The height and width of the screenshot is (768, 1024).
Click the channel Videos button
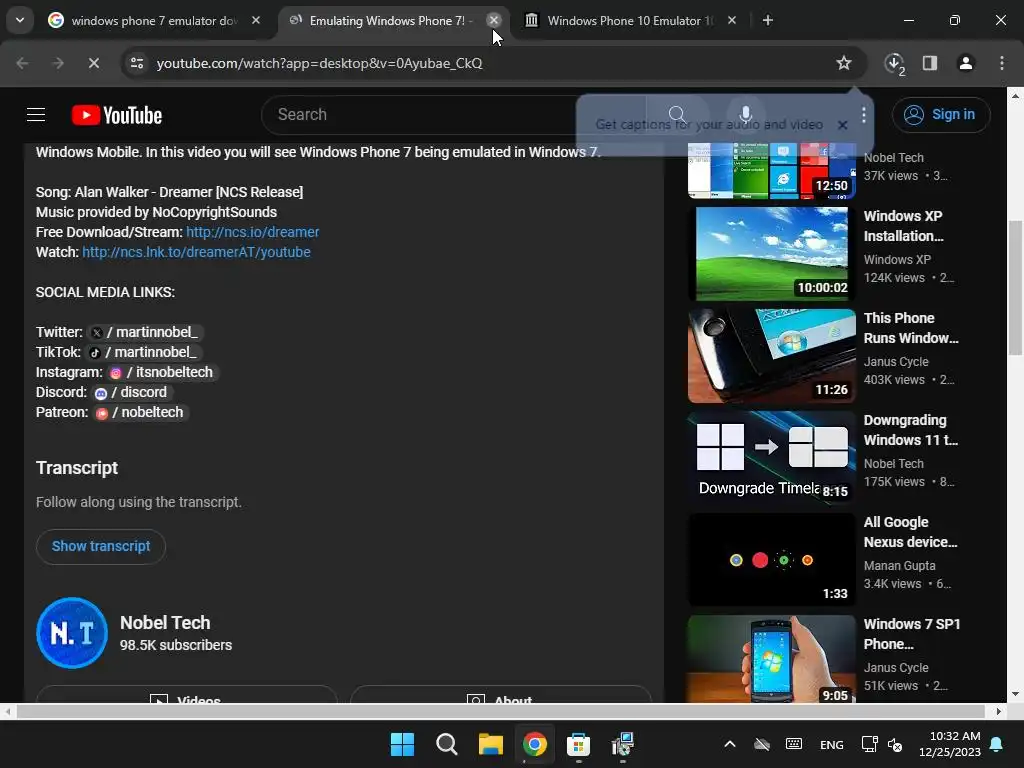tap(187, 696)
